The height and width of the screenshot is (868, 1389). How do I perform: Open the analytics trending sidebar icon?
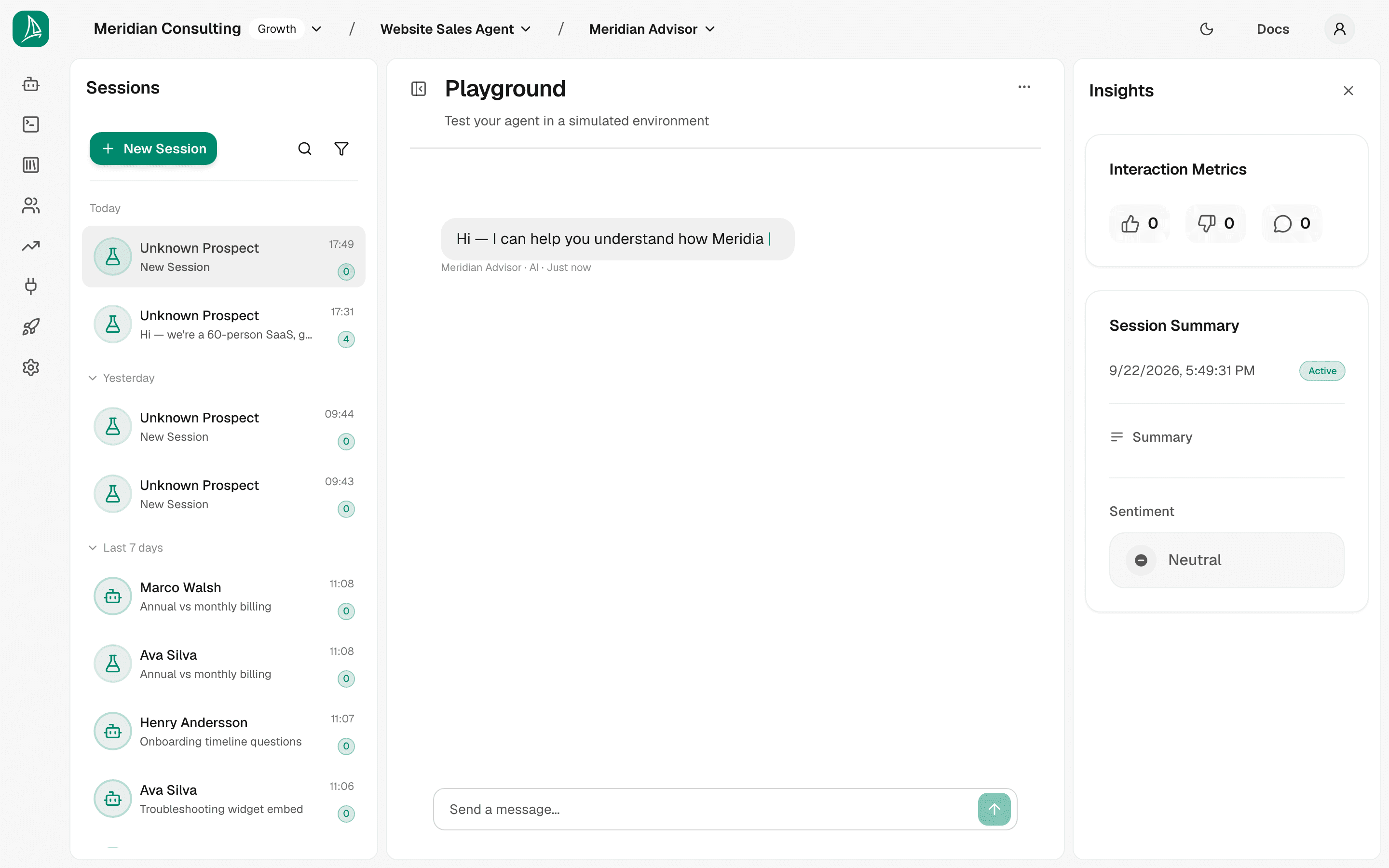(31, 246)
